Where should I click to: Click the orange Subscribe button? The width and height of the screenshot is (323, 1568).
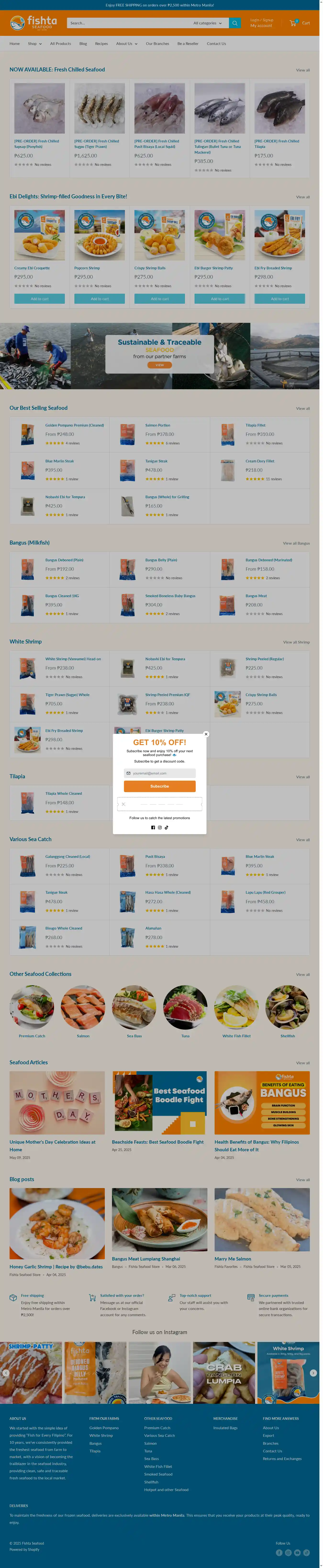click(x=160, y=786)
